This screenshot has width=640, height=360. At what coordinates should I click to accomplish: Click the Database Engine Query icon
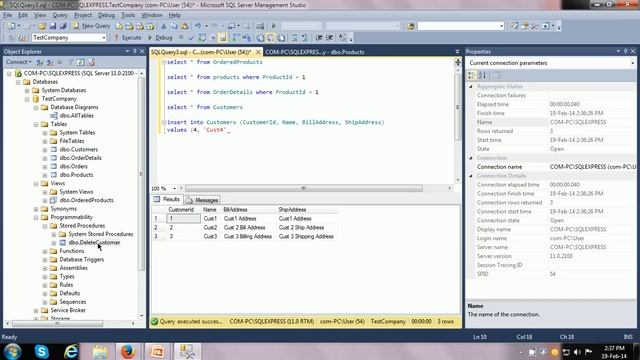(x=119, y=26)
